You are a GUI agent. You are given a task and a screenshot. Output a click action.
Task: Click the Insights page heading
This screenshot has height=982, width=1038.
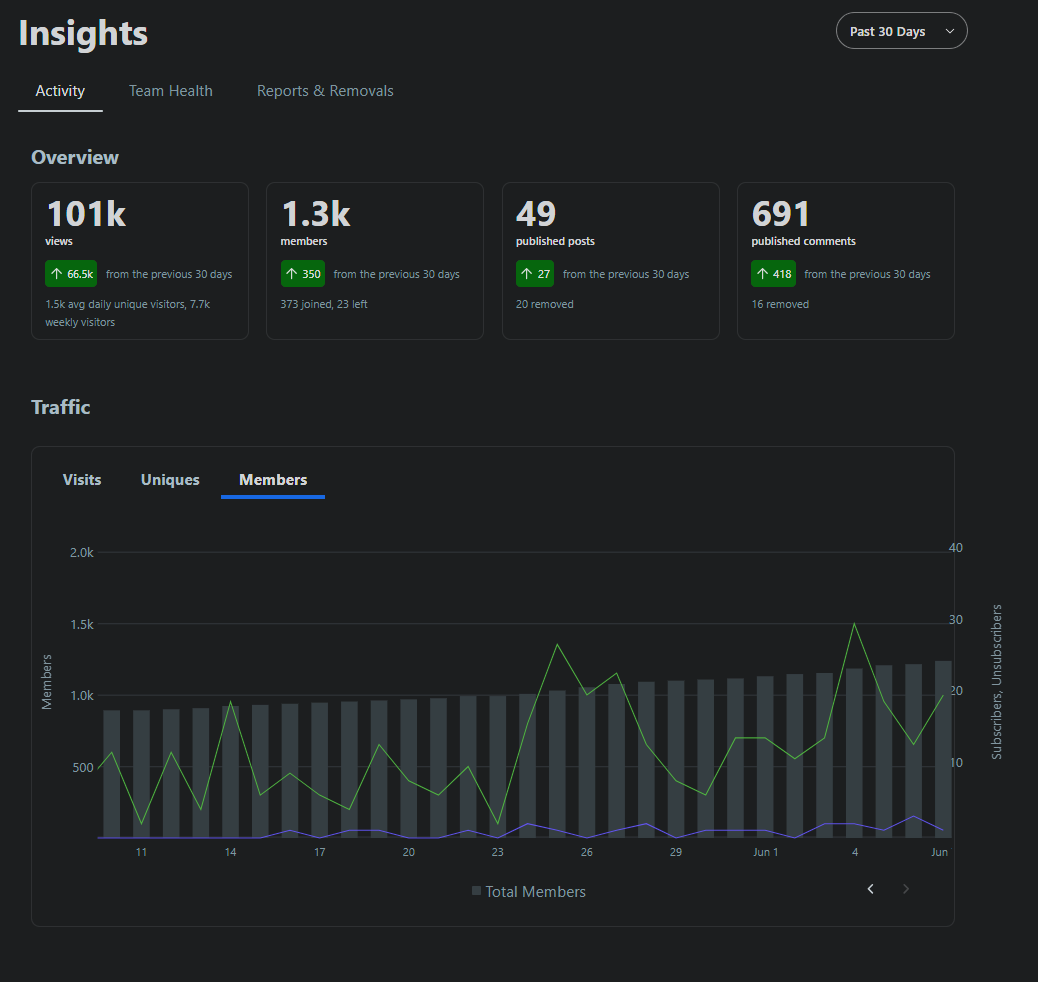coord(83,32)
